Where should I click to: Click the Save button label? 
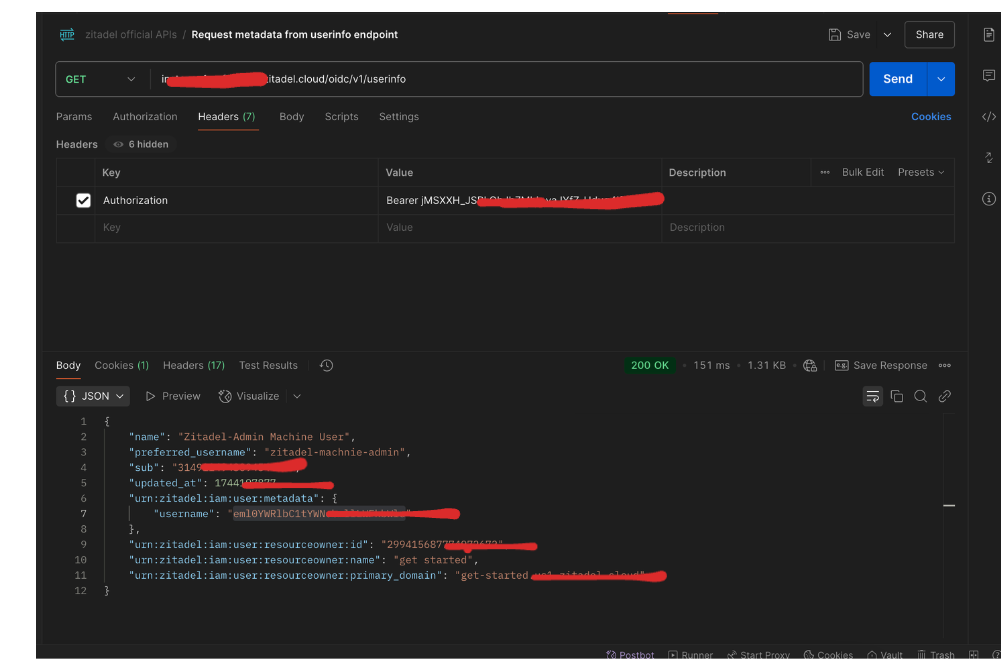[858, 35]
